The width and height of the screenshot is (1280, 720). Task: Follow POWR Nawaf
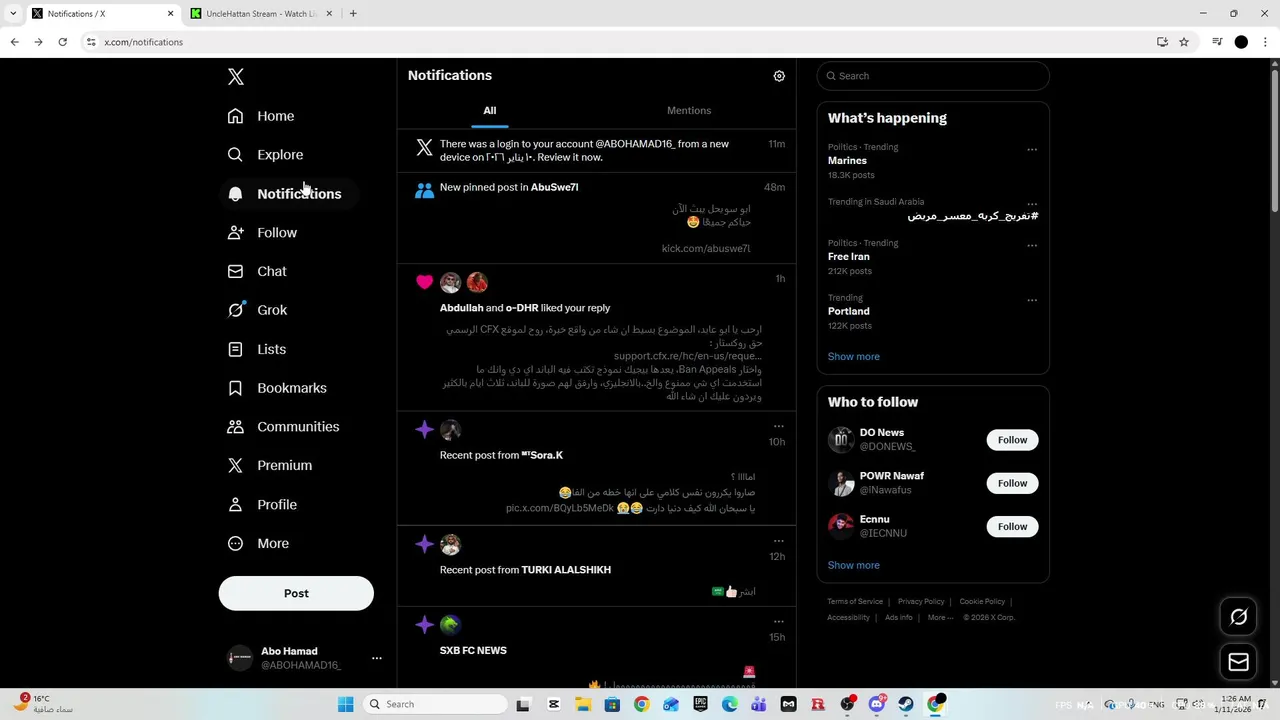point(1012,484)
